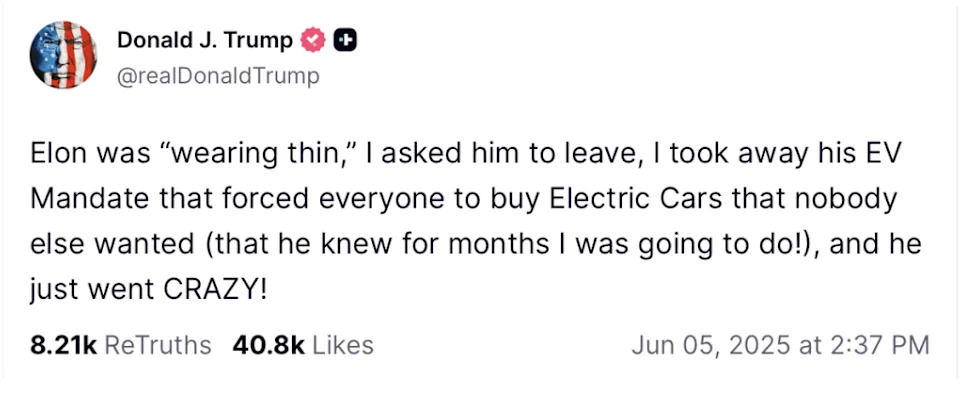Click the 2:37 PM time
This screenshot has height=409, width=960.
[x=879, y=345]
